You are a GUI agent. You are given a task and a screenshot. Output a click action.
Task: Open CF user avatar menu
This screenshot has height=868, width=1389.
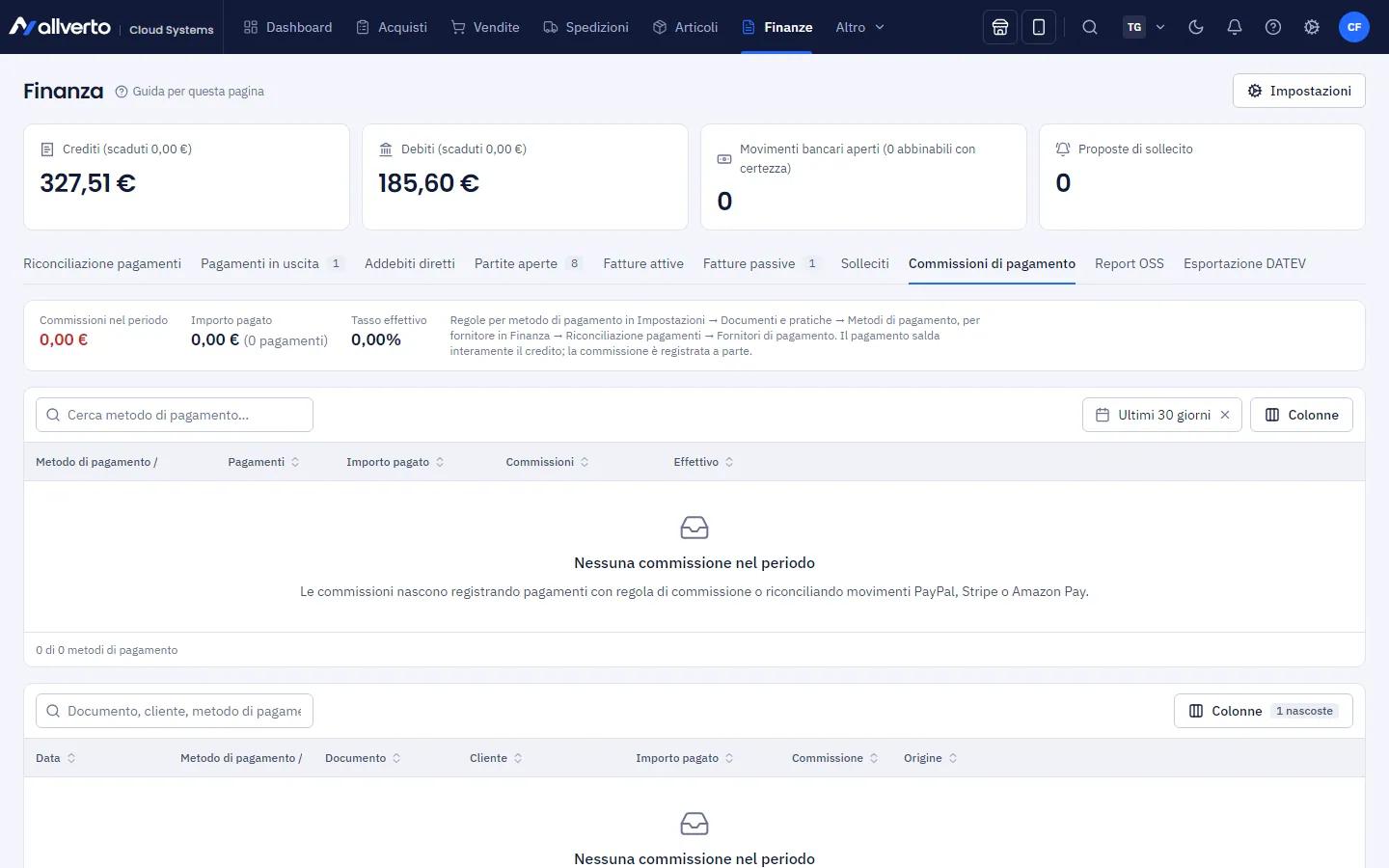point(1354,27)
